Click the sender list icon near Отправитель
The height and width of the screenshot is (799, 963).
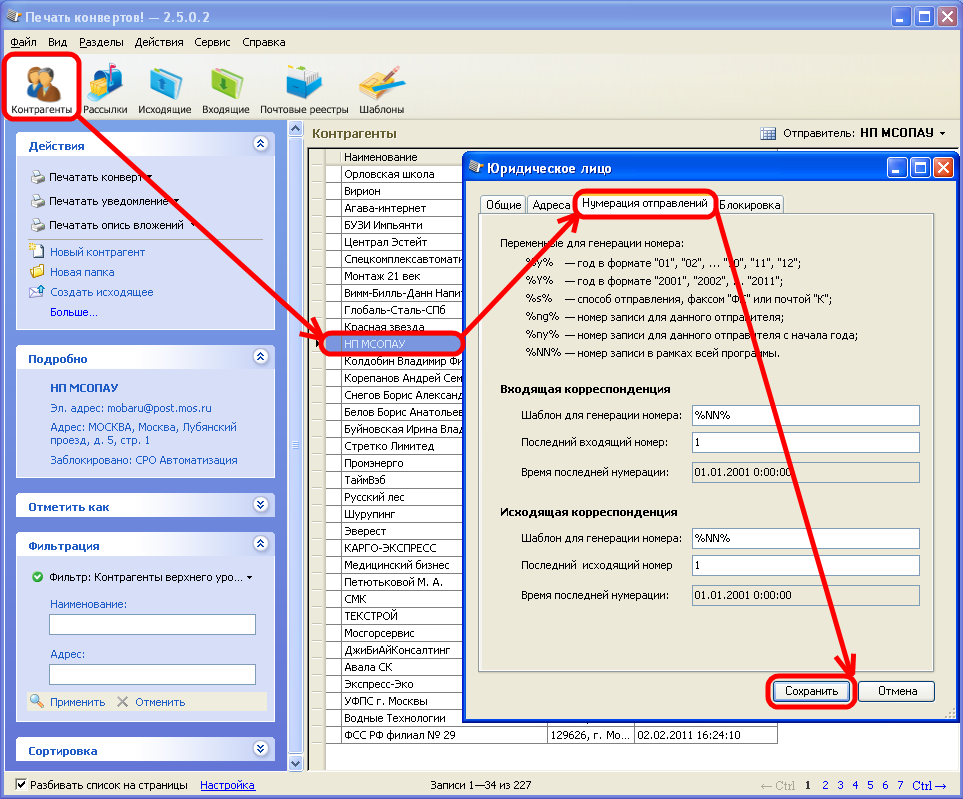pyautogui.click(x=768, y=133)
